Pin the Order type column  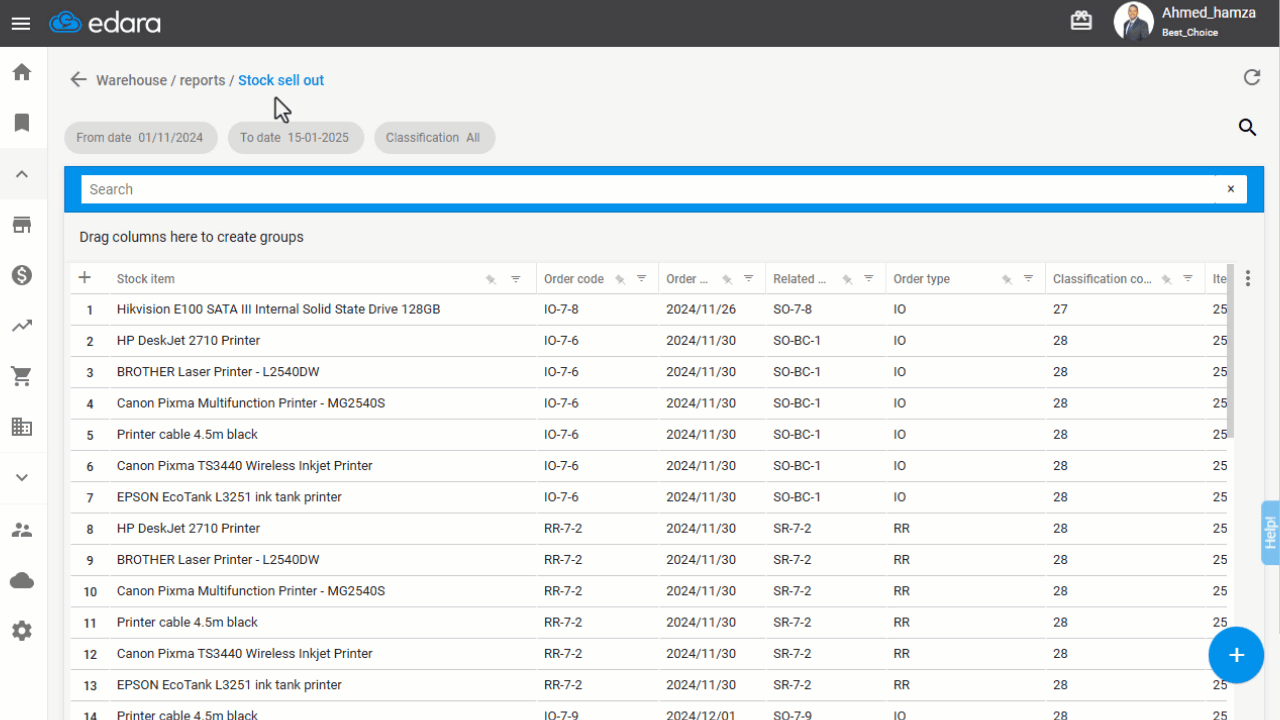pos(1007,279)
